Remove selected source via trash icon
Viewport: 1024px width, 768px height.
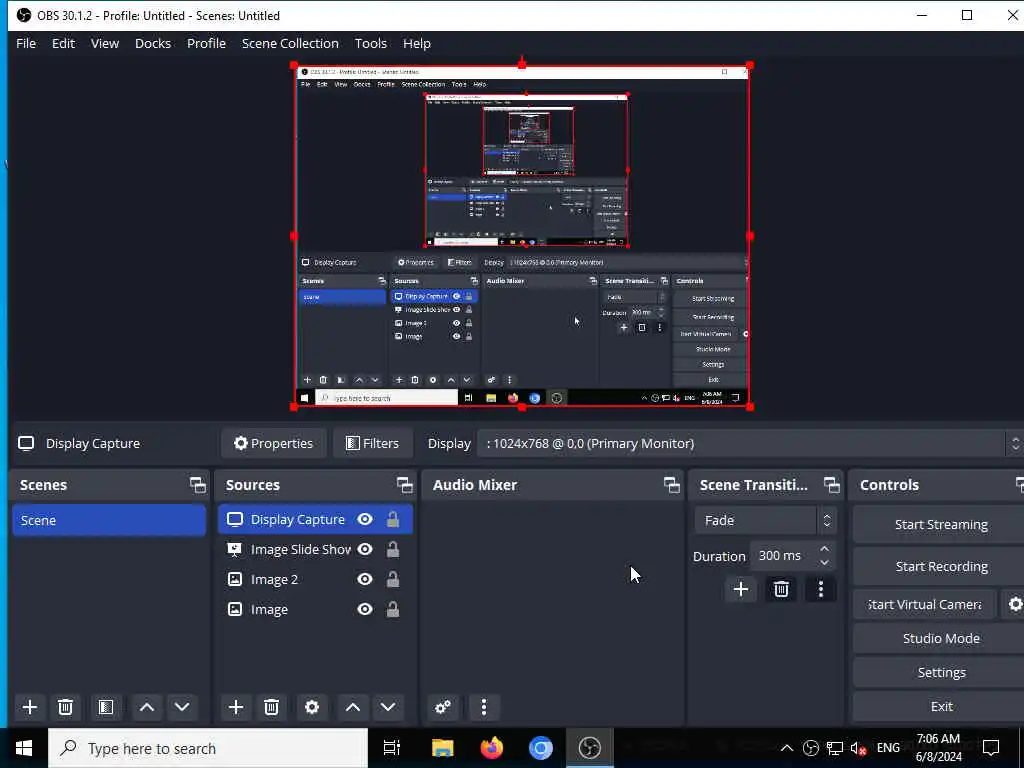pyautogui.click(x=272, y=707)
